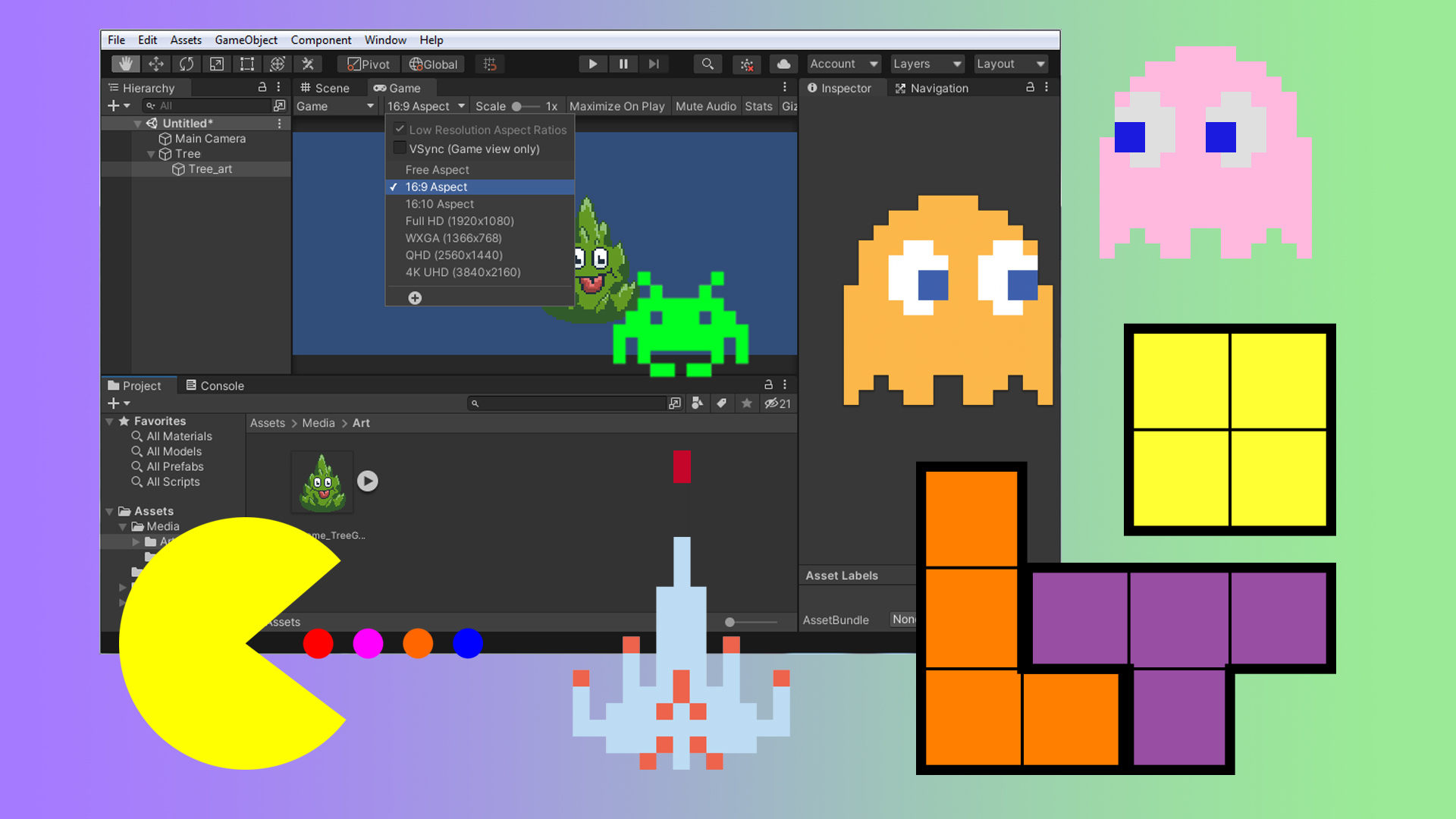This screenshot has height=819, width=1456.
Task: Open the 16:9 Aspect dropdown
Action: (x=426, y=106)
